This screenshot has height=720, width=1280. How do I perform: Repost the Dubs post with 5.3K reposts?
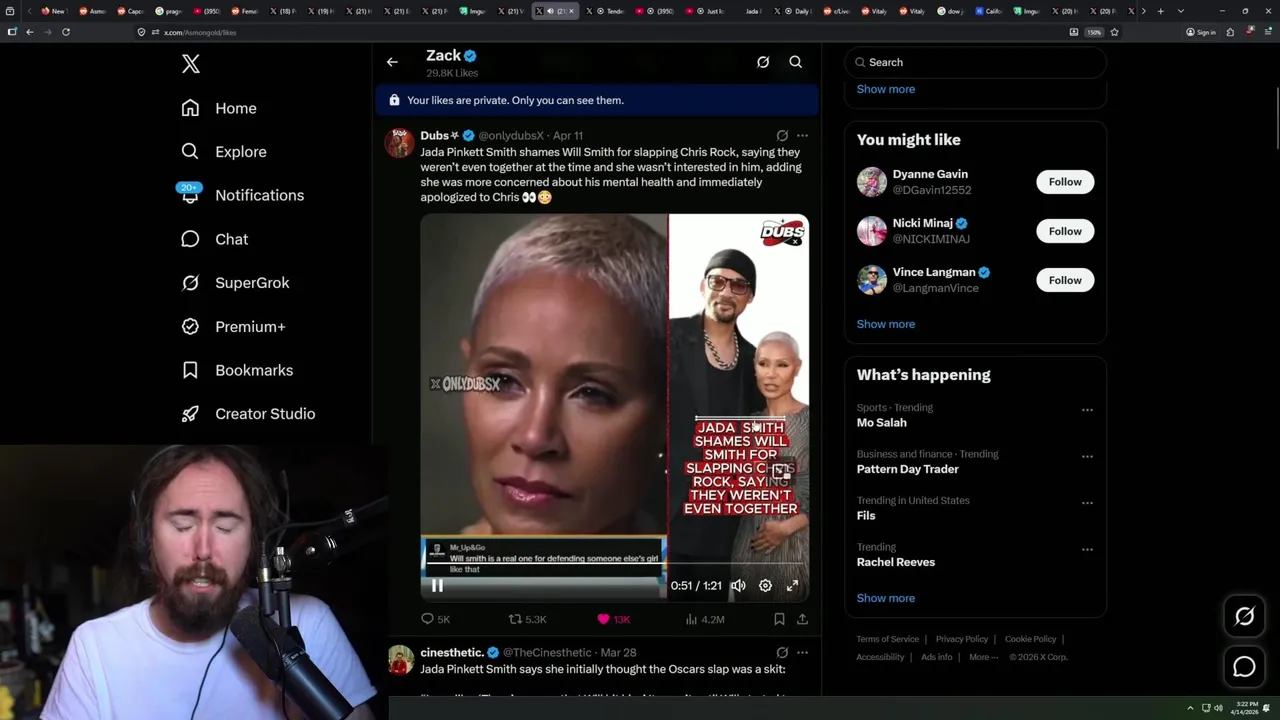pyautogui.click(x=528, y=619)
